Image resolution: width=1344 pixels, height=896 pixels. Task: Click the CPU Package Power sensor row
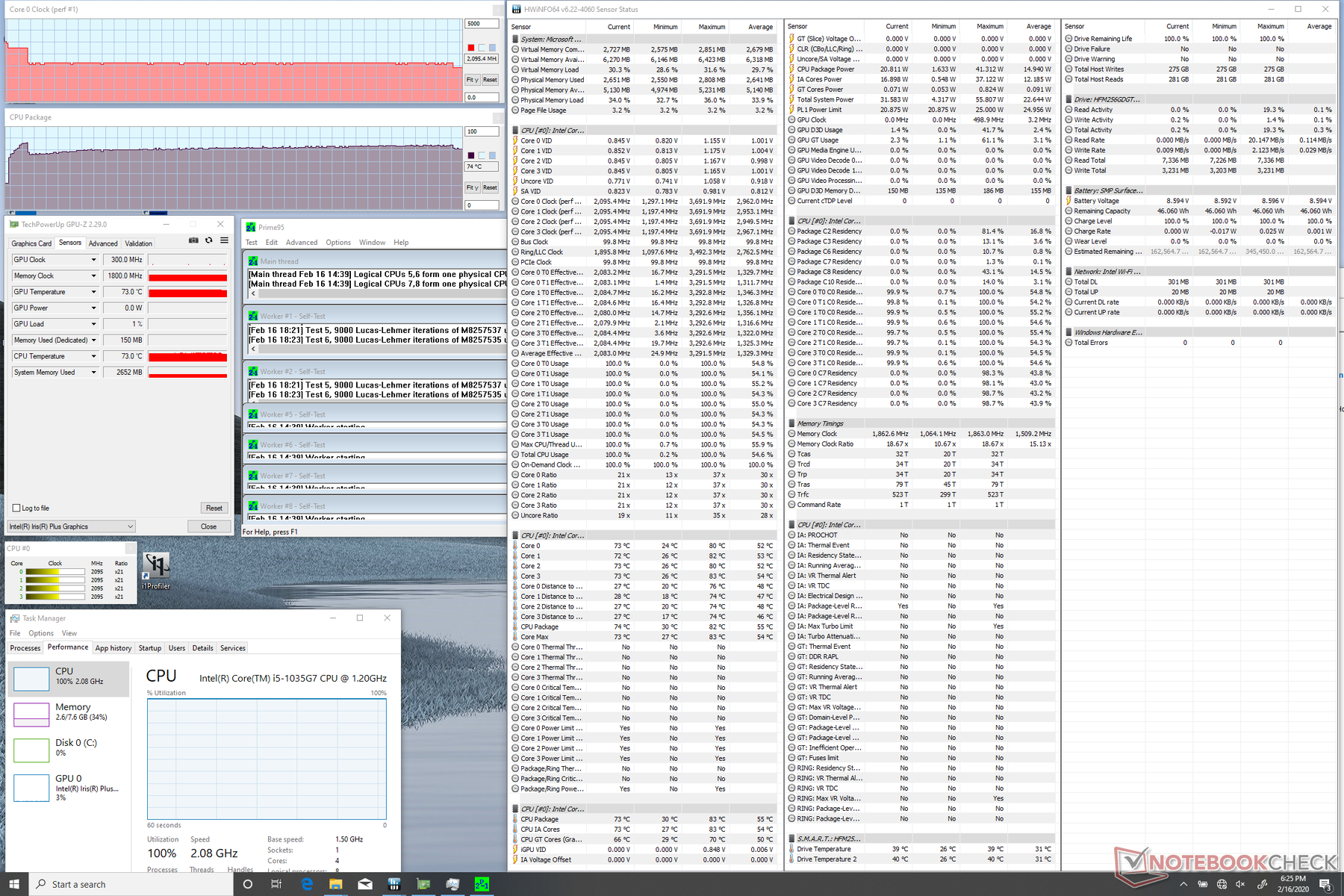pyautogui.click(x=921, y=69)
